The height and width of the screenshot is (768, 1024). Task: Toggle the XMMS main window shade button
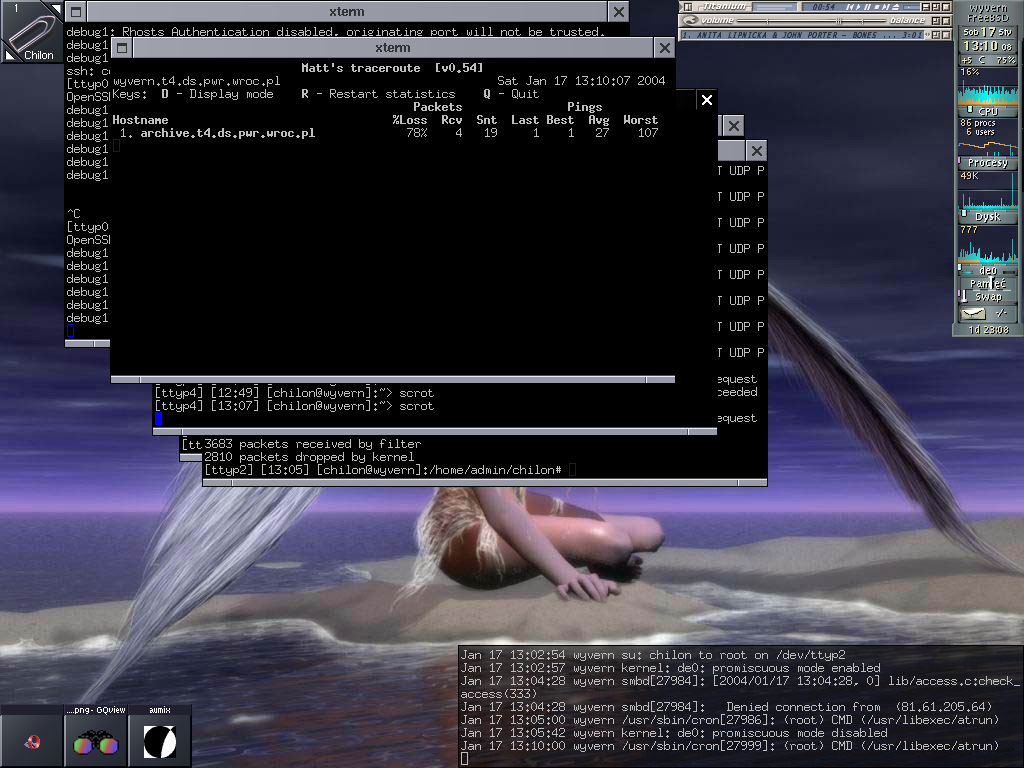[x=934, y=7]
